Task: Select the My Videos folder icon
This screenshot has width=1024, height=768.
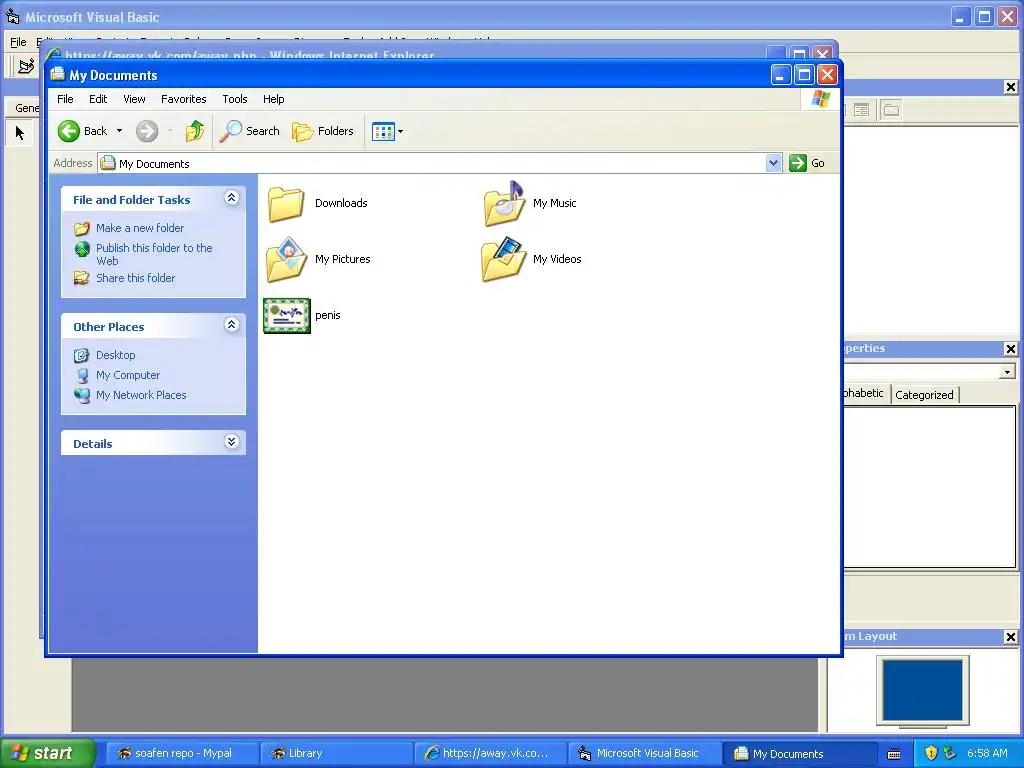Action: (x=504, y=259)
